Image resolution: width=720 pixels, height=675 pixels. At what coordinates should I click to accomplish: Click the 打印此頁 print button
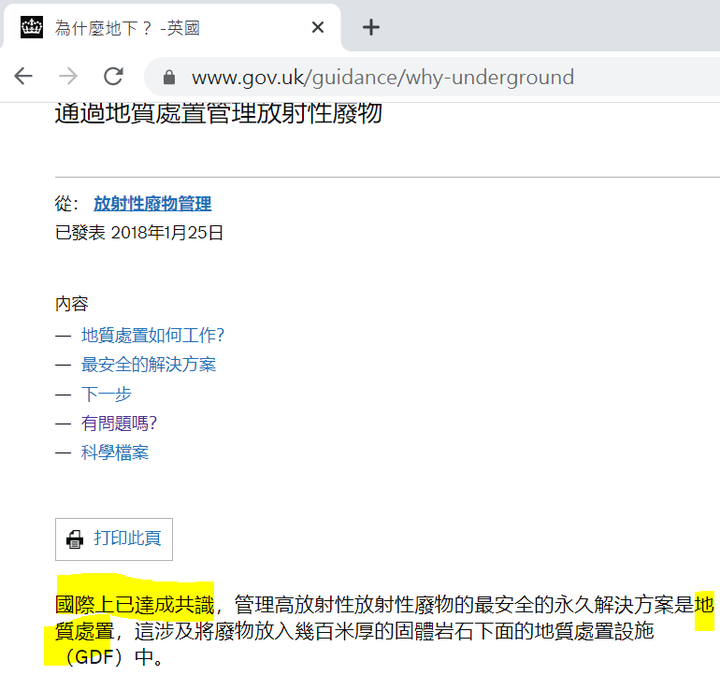click(114, 539)
